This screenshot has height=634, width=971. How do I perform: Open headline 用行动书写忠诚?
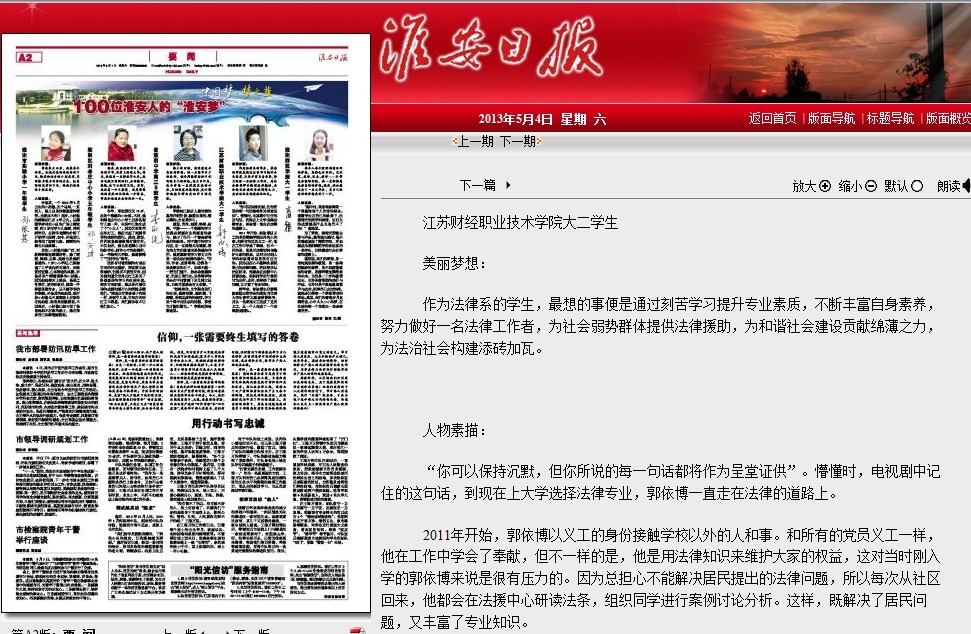tap(228, 423)
